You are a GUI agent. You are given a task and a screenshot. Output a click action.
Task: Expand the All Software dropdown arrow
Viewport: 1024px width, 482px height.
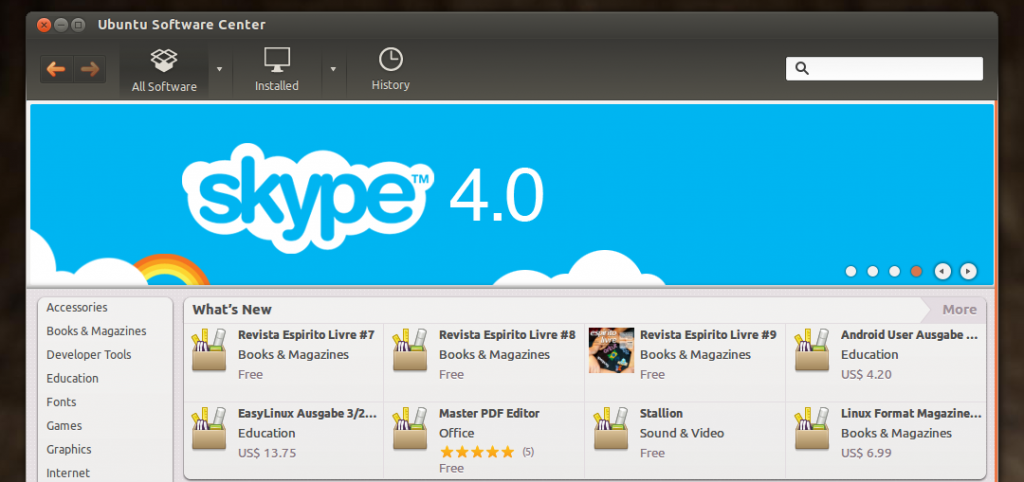[x=219, y=69]
